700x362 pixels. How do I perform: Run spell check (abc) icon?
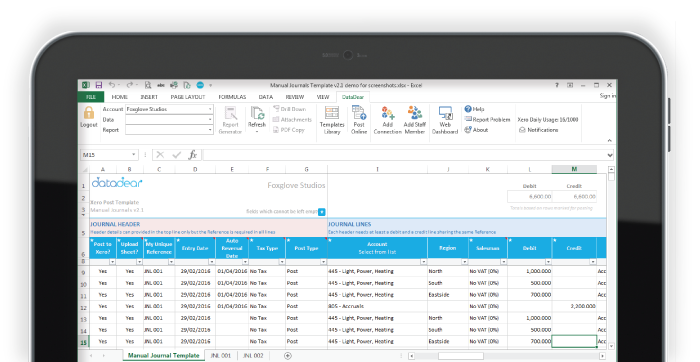tap(161, 85)
